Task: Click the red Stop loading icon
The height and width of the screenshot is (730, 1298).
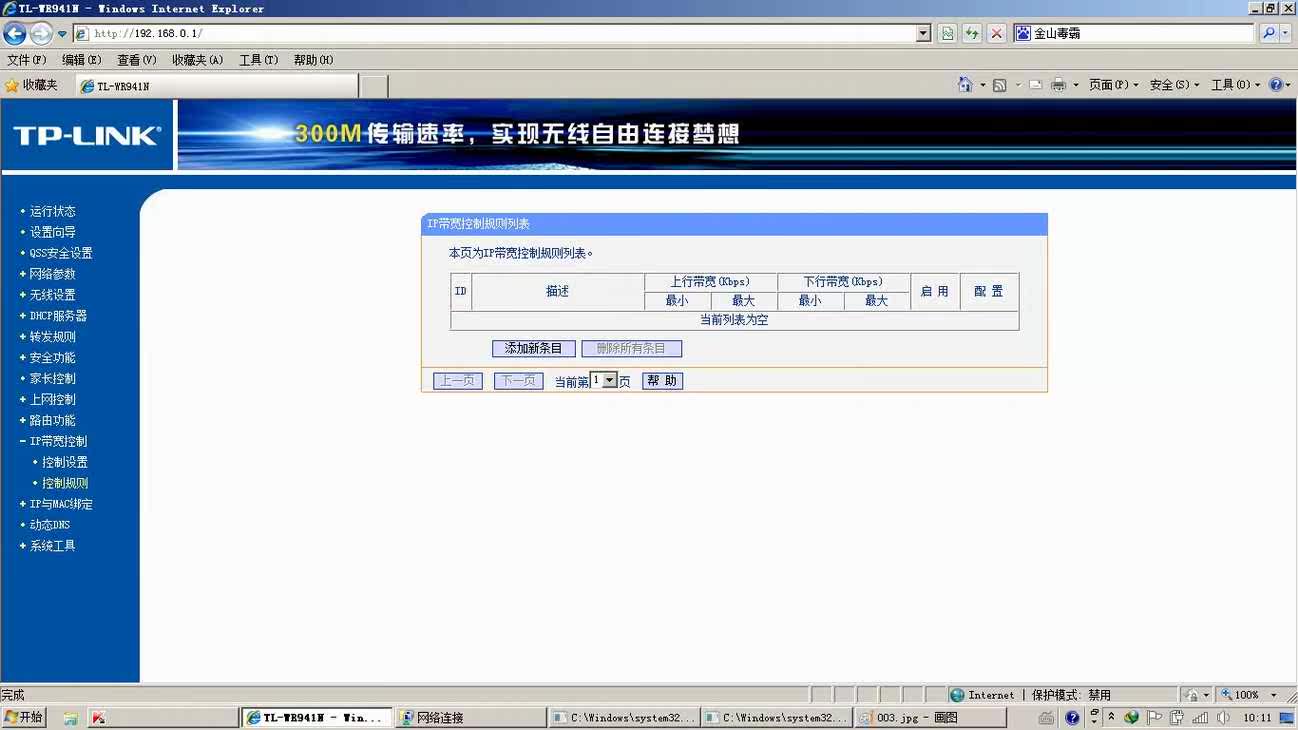Action: (997, 34)
